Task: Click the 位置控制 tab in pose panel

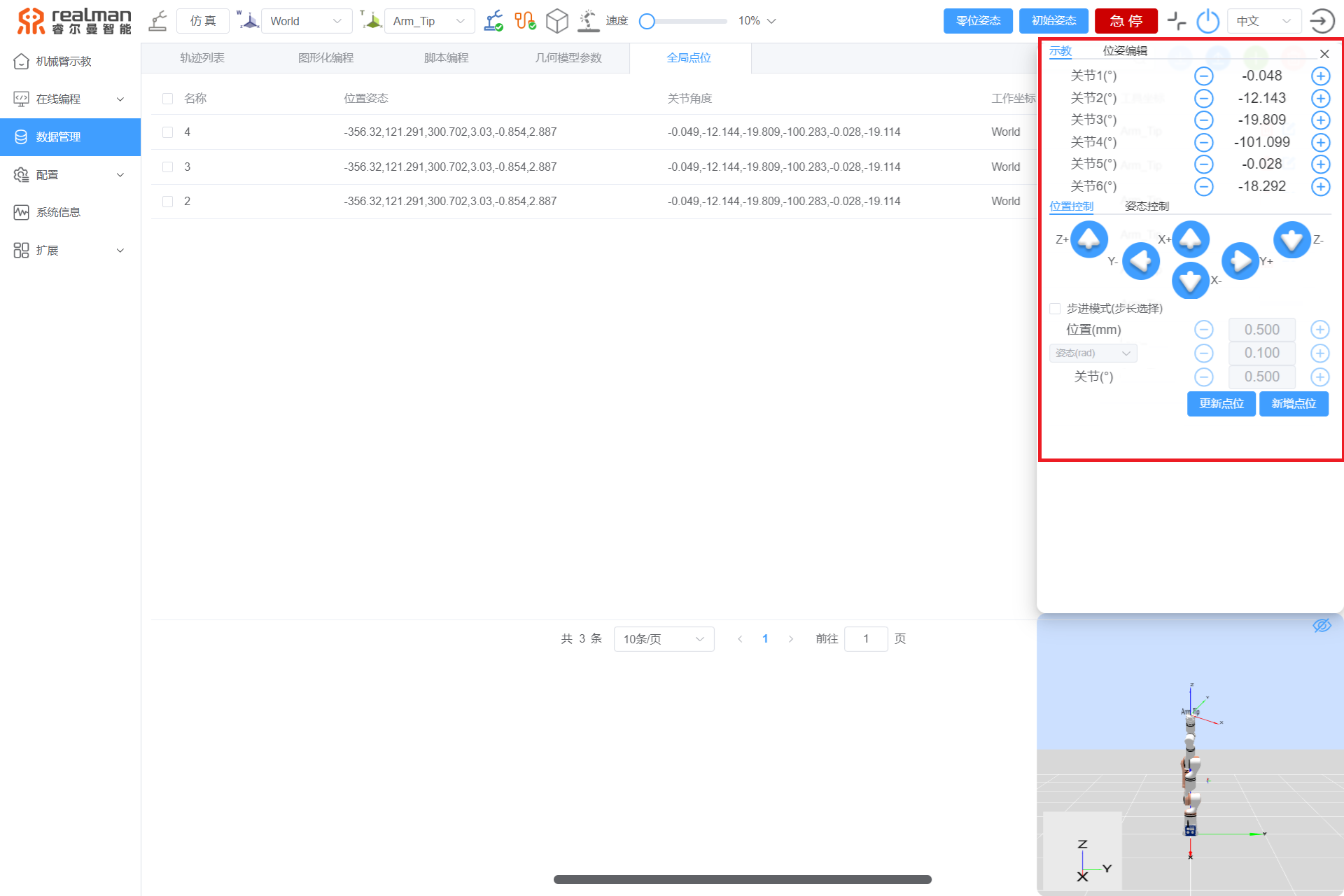Action: [1072, 207]
